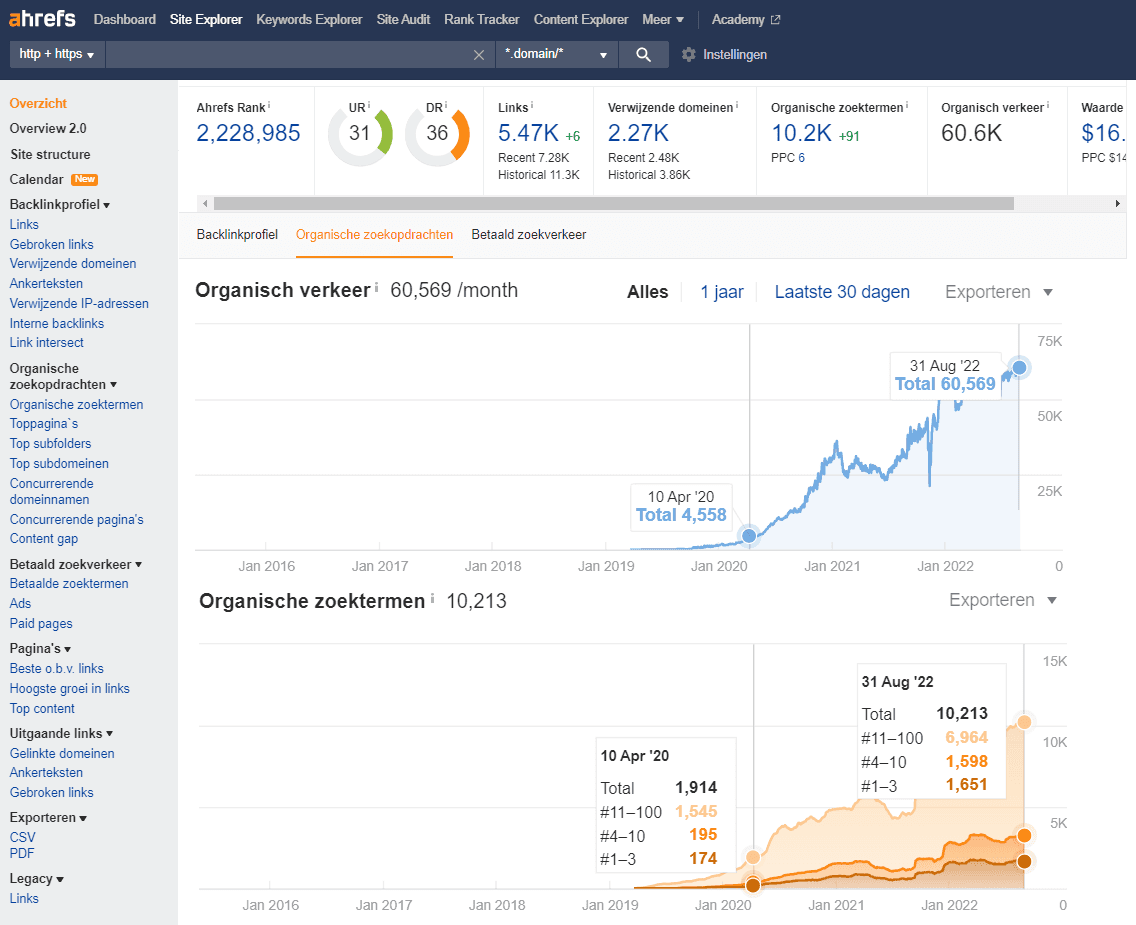This screenshot has width=1136, height=925.
Task: Open Gebroken links under Backlinkprofiel
Action: [51, 244]
